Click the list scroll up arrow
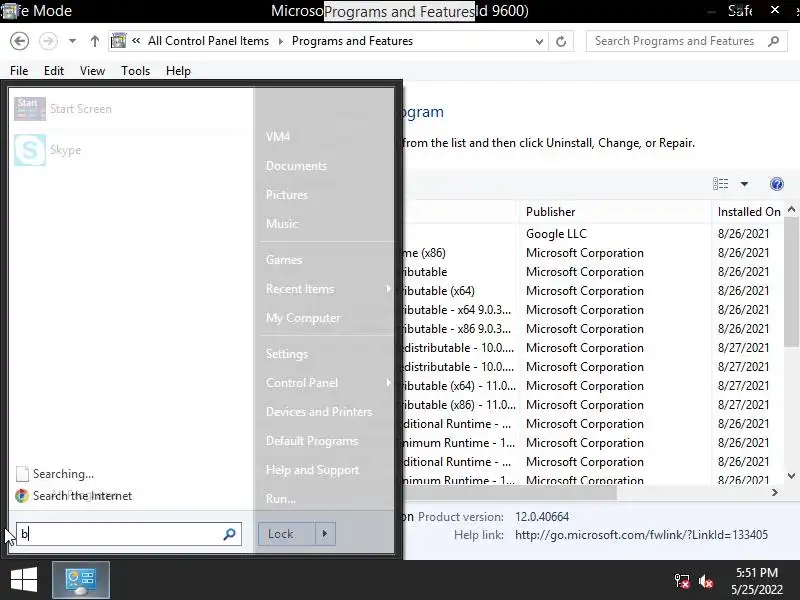Screen dimensions: 800x600 pyautogui.click(x=791, y=209)
